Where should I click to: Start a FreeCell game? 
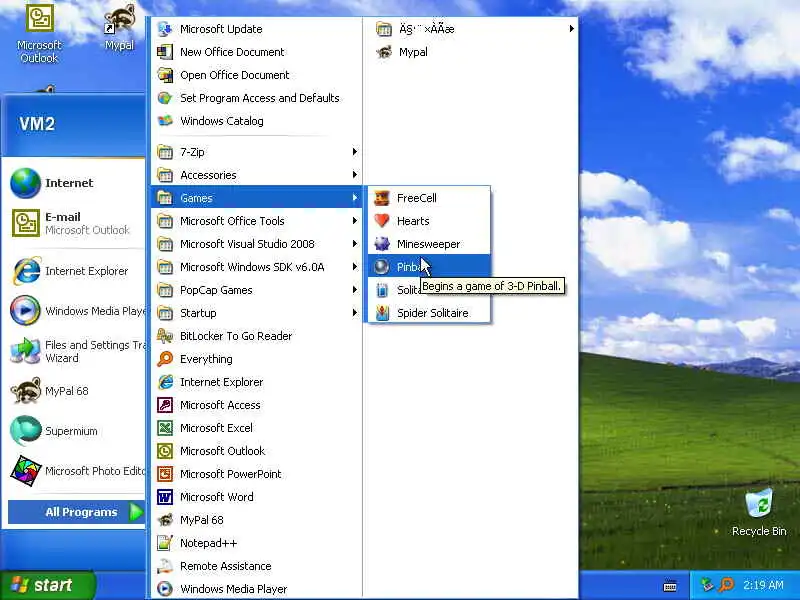[x=429, y=198]
